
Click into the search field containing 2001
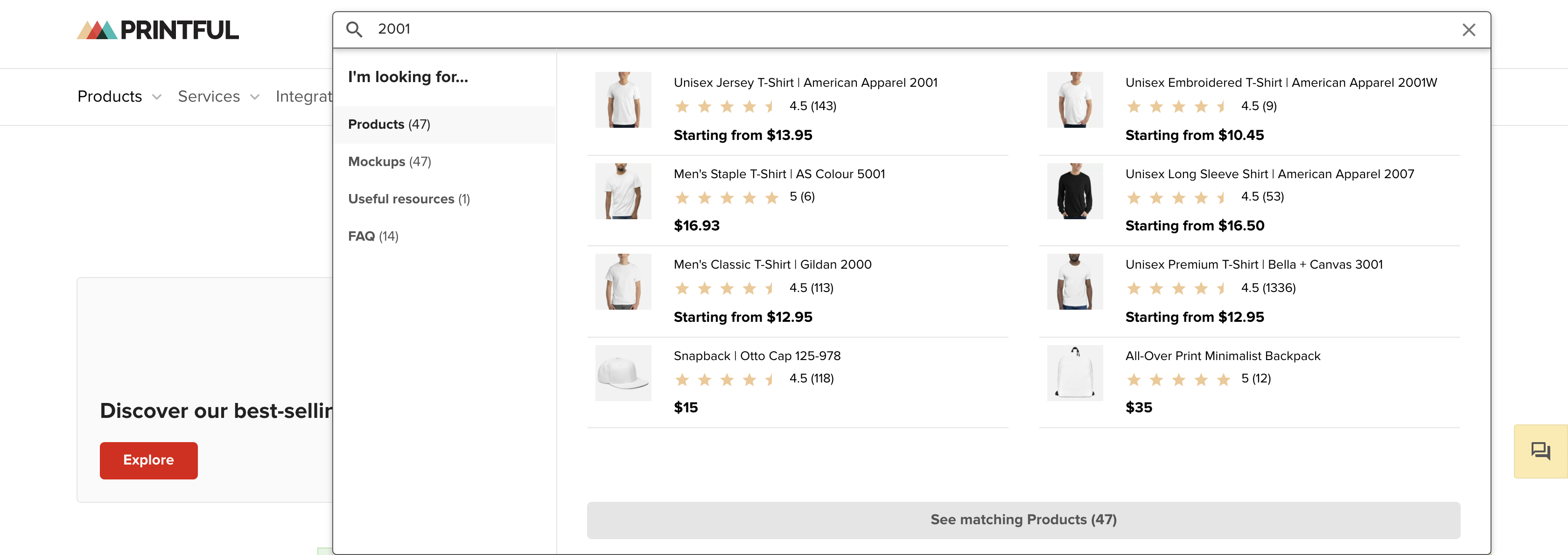852,29
